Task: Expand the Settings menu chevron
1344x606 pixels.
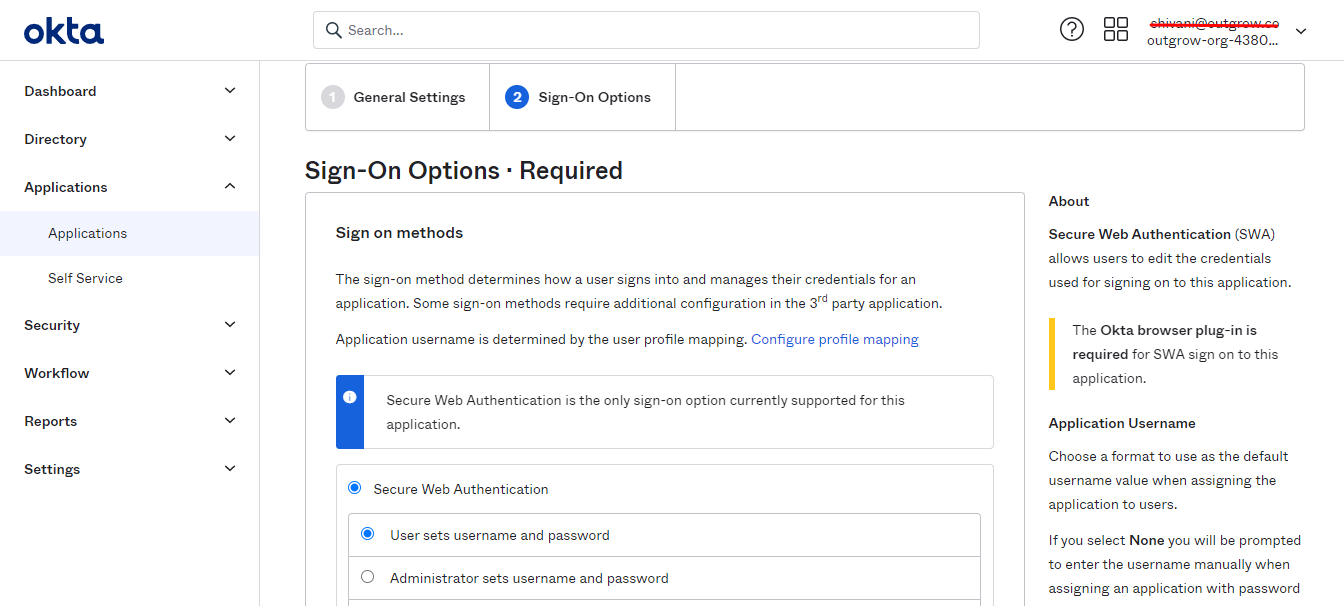Action: (x=230, y=469)
